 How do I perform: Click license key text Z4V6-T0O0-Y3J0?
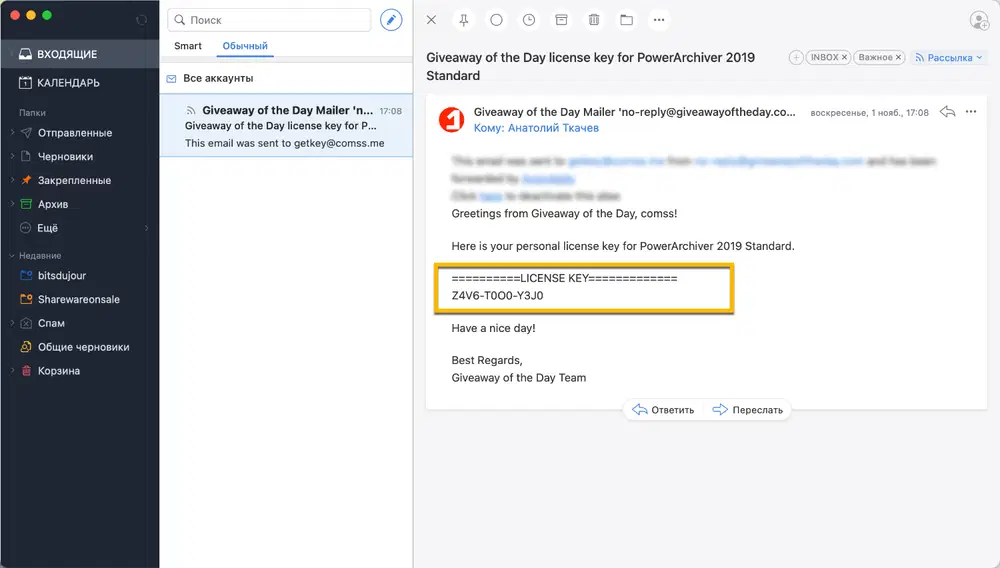(497, 295)
